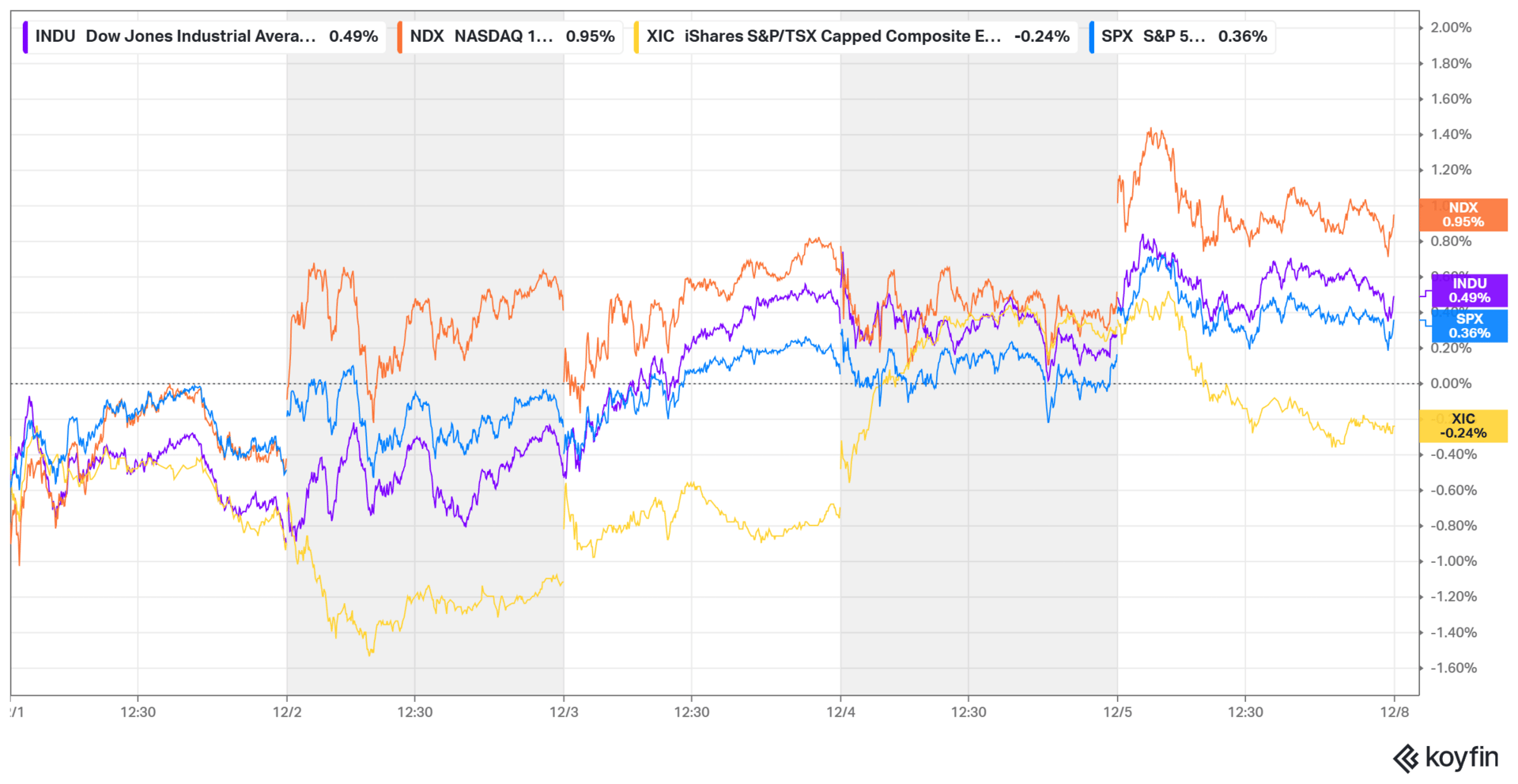Image resolution: width=1518 pixels, height=784 pixels.
Task: Click the 12/2 date on time axis
Action: 287,712
